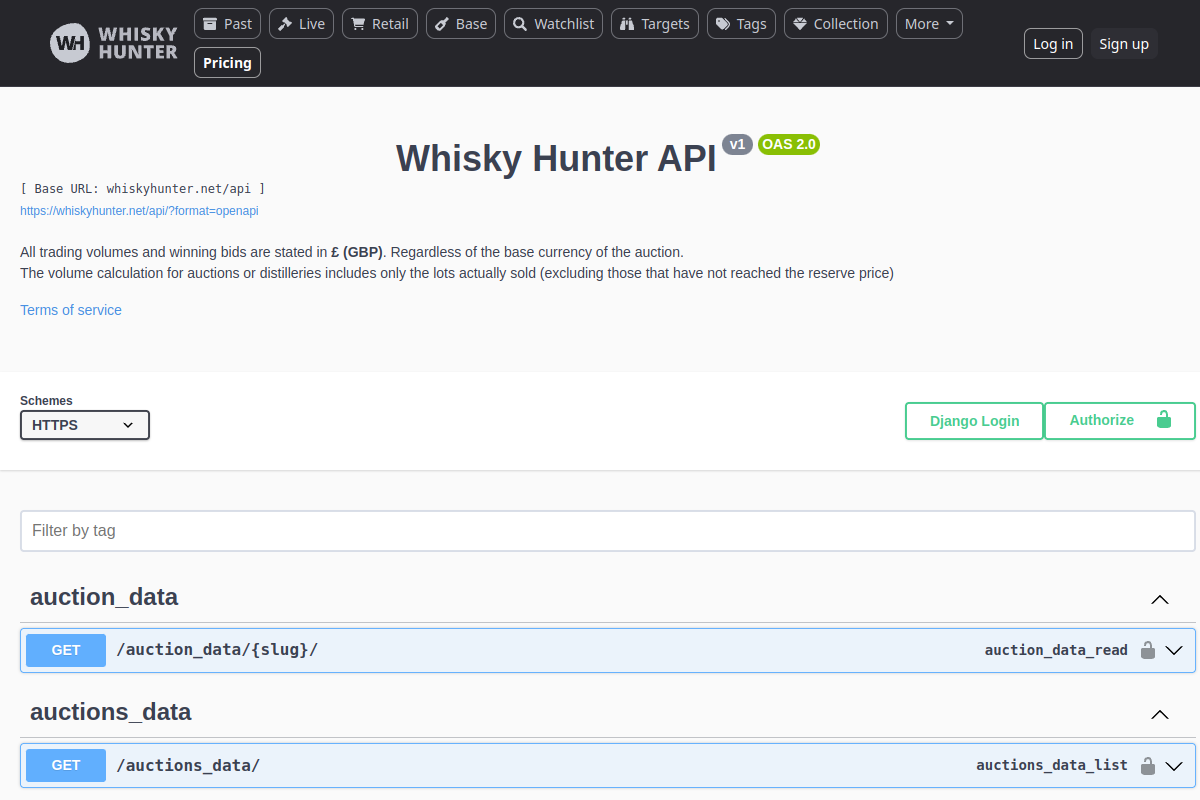
Task: Click the Sign up button
Action: pyautogui.click(x=1124, y=44)
